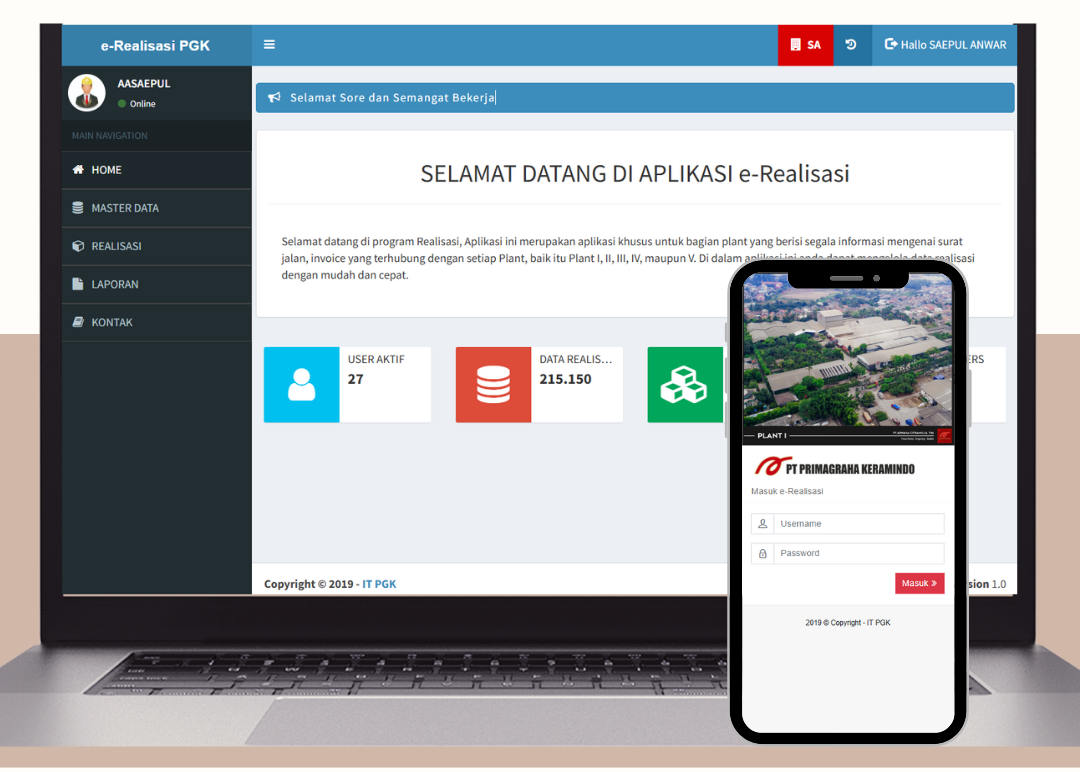The height and width of the screenshot is (772, 1080).
Task: Click the USER AKTIF count 27
Action: (x=355, y=379)
